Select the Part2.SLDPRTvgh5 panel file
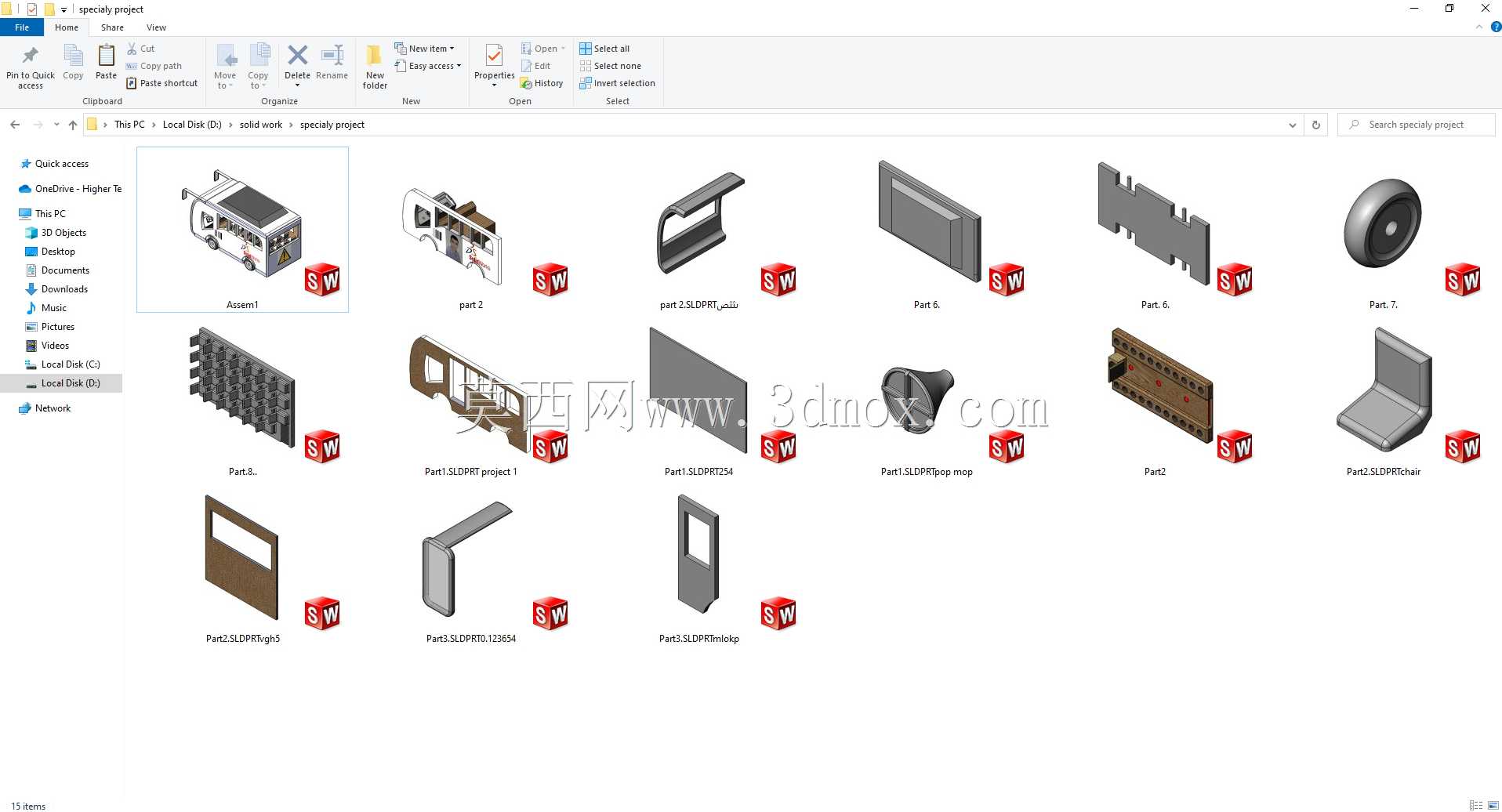The image size is (1502, 812). coord(242,564)
